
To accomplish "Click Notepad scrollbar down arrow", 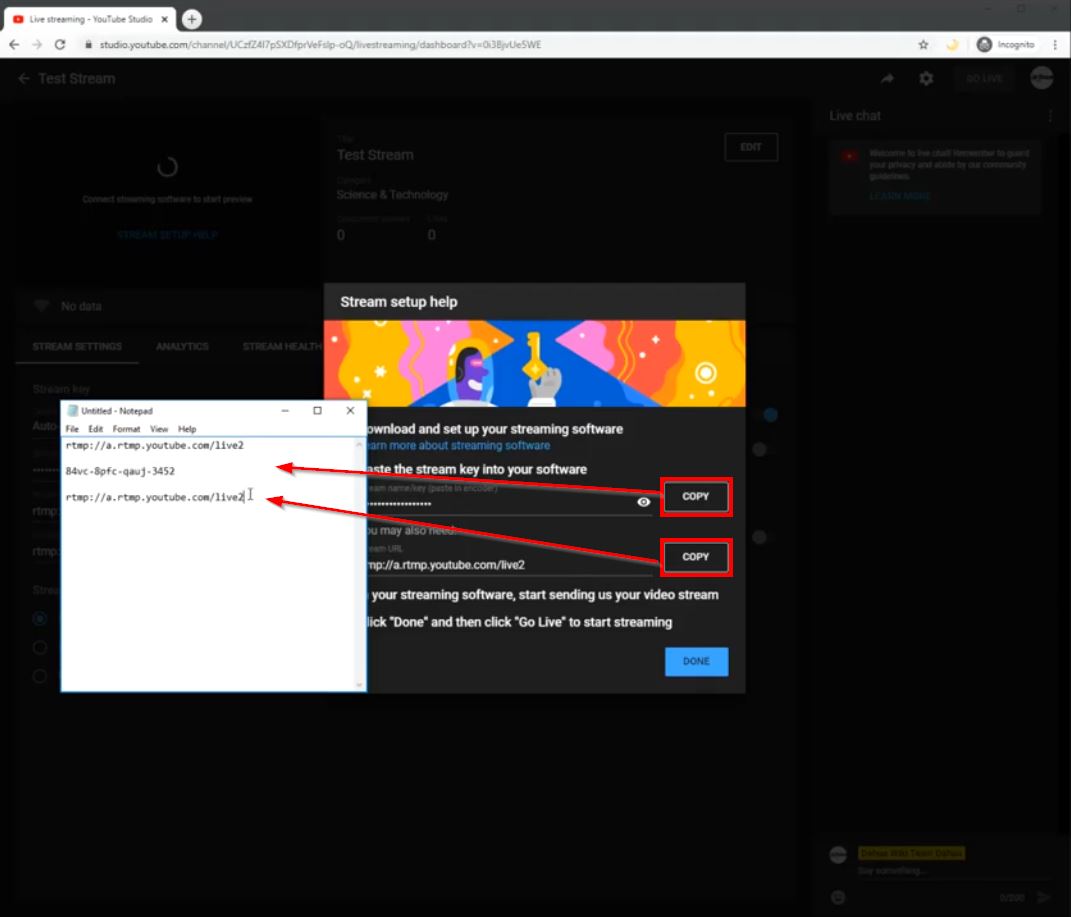I will click(359, 684).
